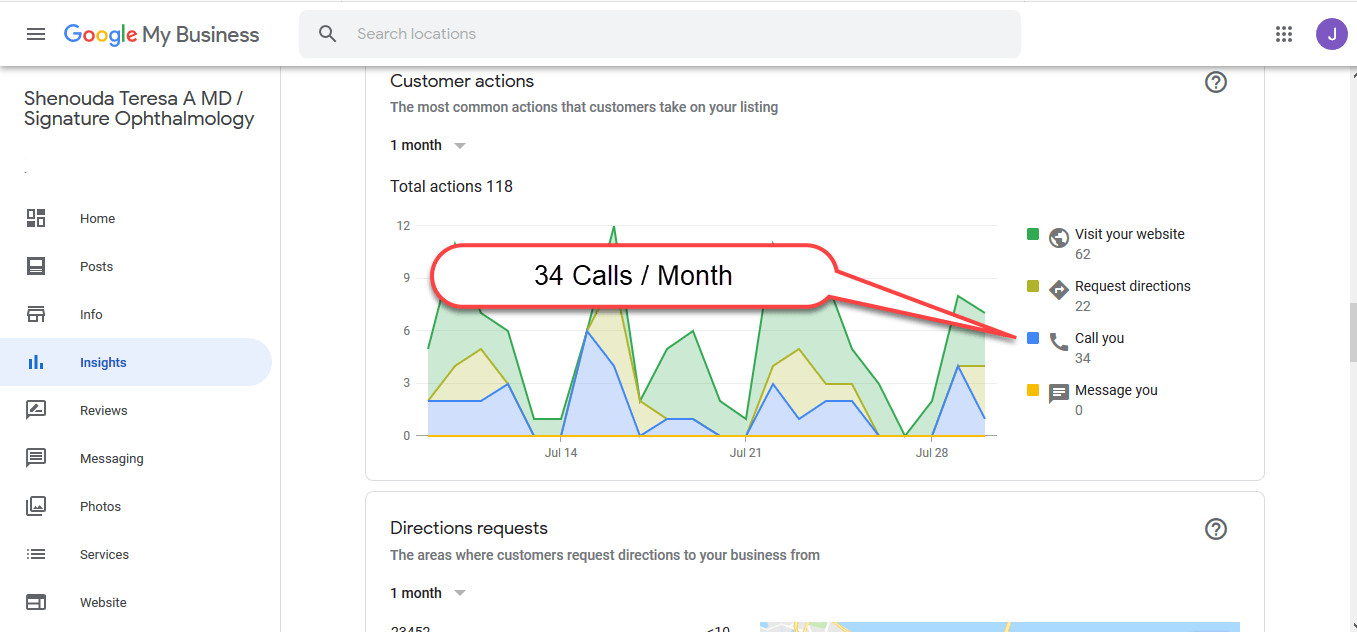This screenshot has height=632, width=1357.
Task: Expand the Customer actions 1 month dropdown
Action: tap(429, 146)
